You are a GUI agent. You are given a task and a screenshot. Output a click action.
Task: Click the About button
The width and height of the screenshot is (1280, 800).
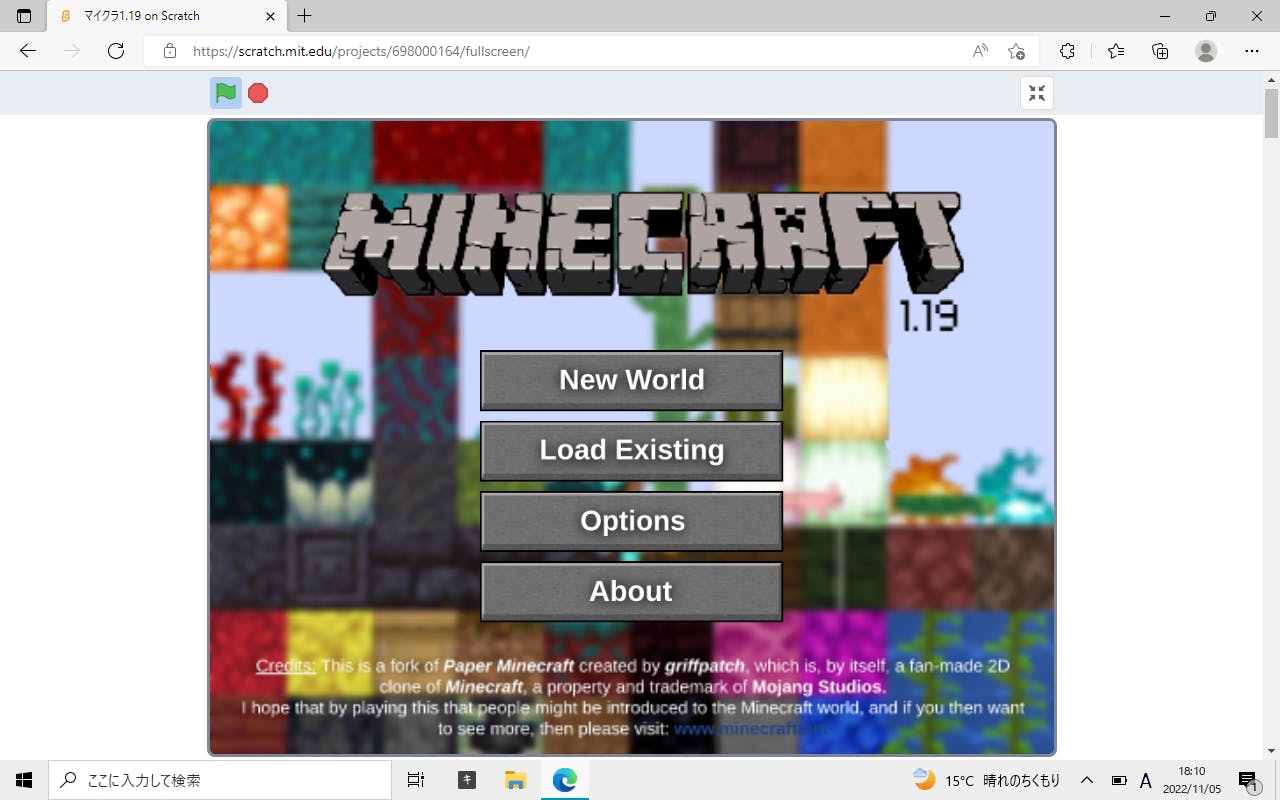(631, 591)
